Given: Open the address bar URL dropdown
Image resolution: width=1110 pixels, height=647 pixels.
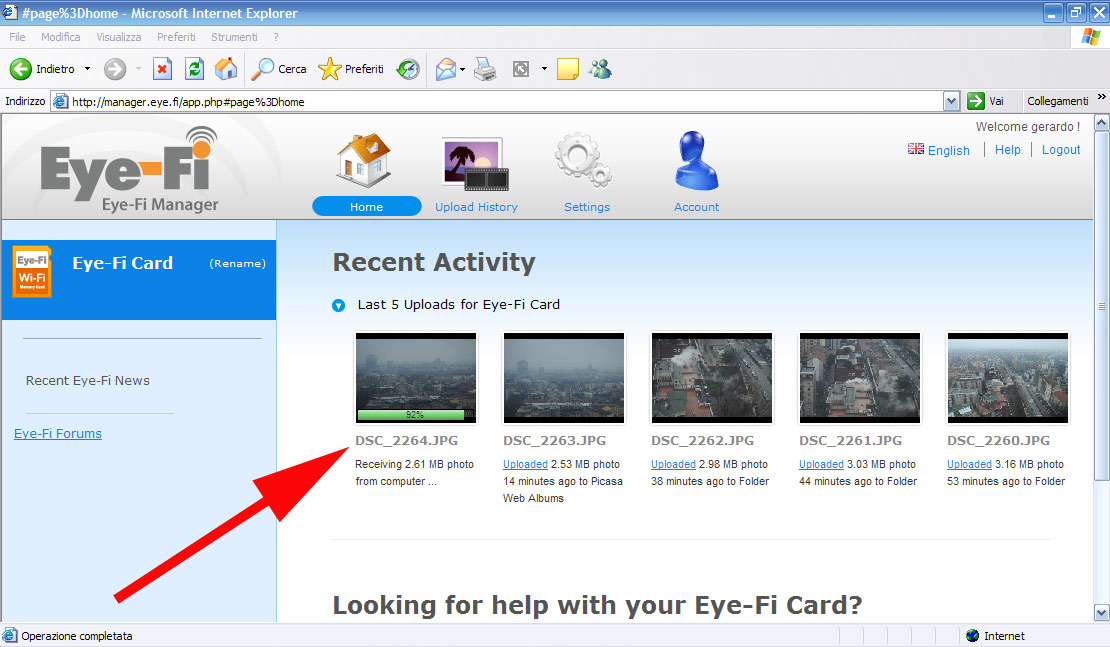Looking at the screenshot, I should click(951, 101).
